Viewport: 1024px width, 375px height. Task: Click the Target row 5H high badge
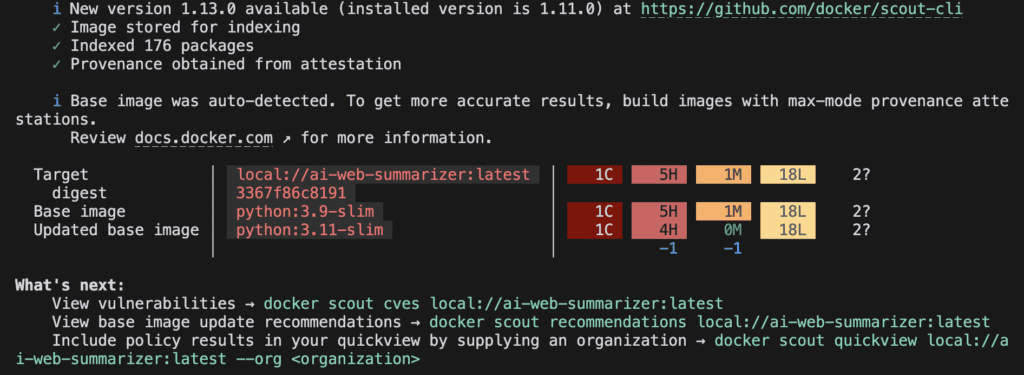pos(659,175)
